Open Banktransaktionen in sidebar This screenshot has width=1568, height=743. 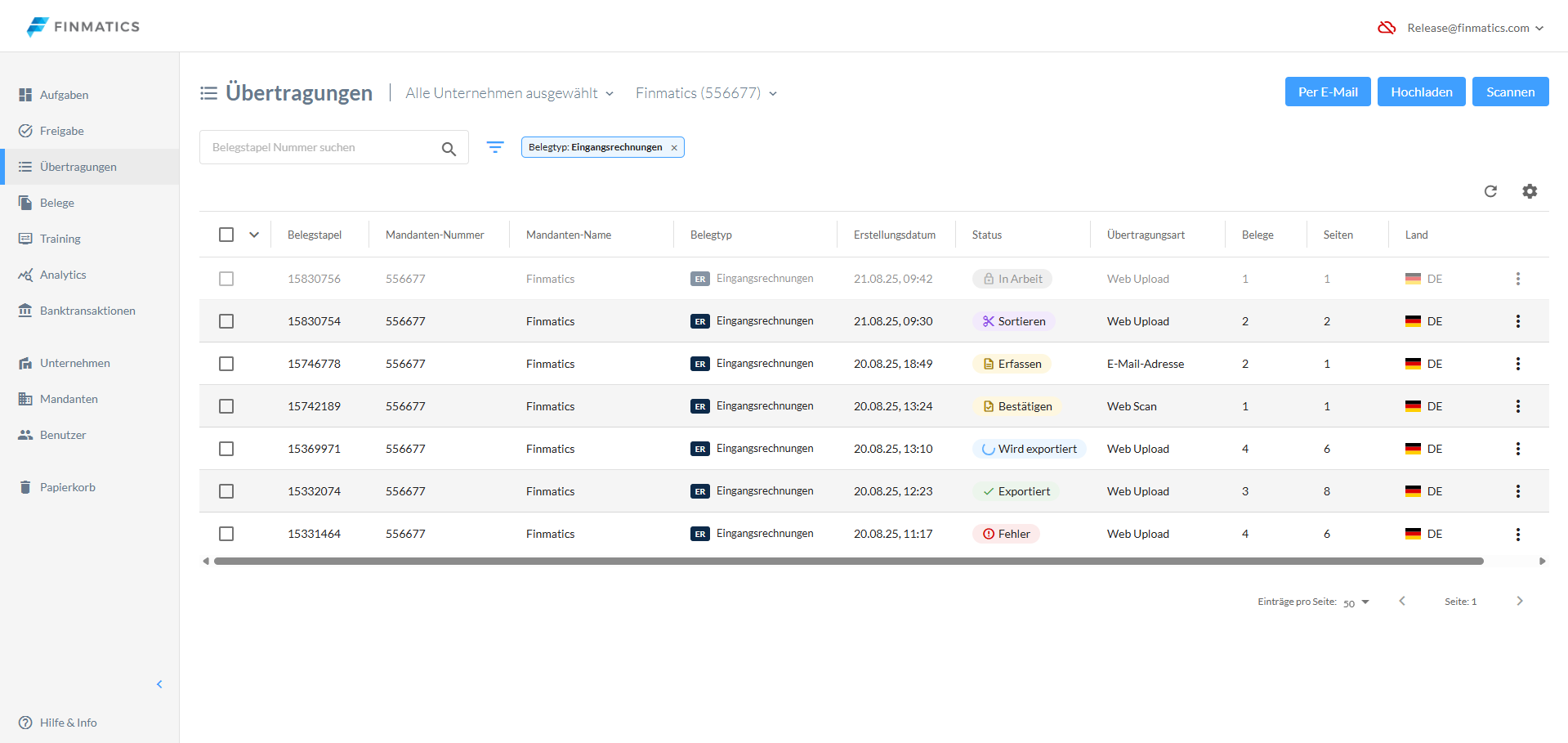[x=90, y=311]
